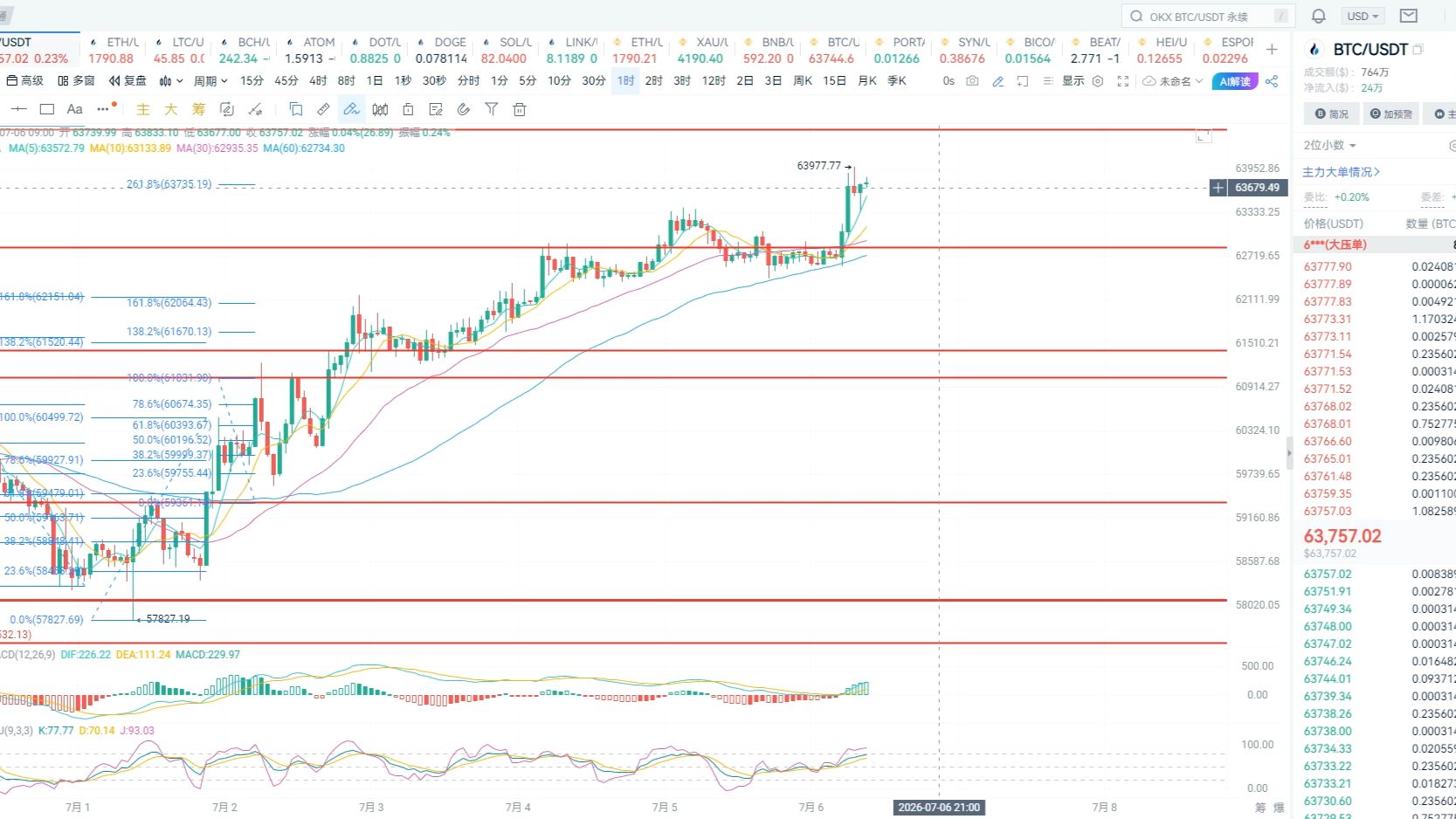Click the crosshair price label 63679.49
Image resolution: width=1456 pixels, height=819 pixels.
tap(1257, 188)
